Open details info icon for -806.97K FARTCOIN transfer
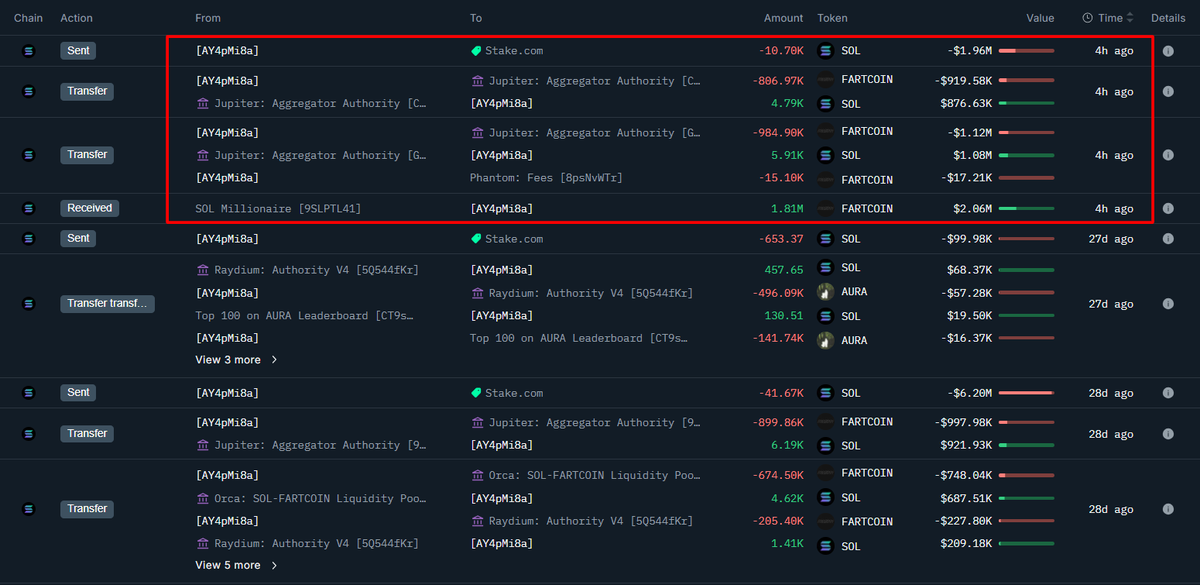Viewport: 1200px width, 585px height. (x=1168, y=91)
